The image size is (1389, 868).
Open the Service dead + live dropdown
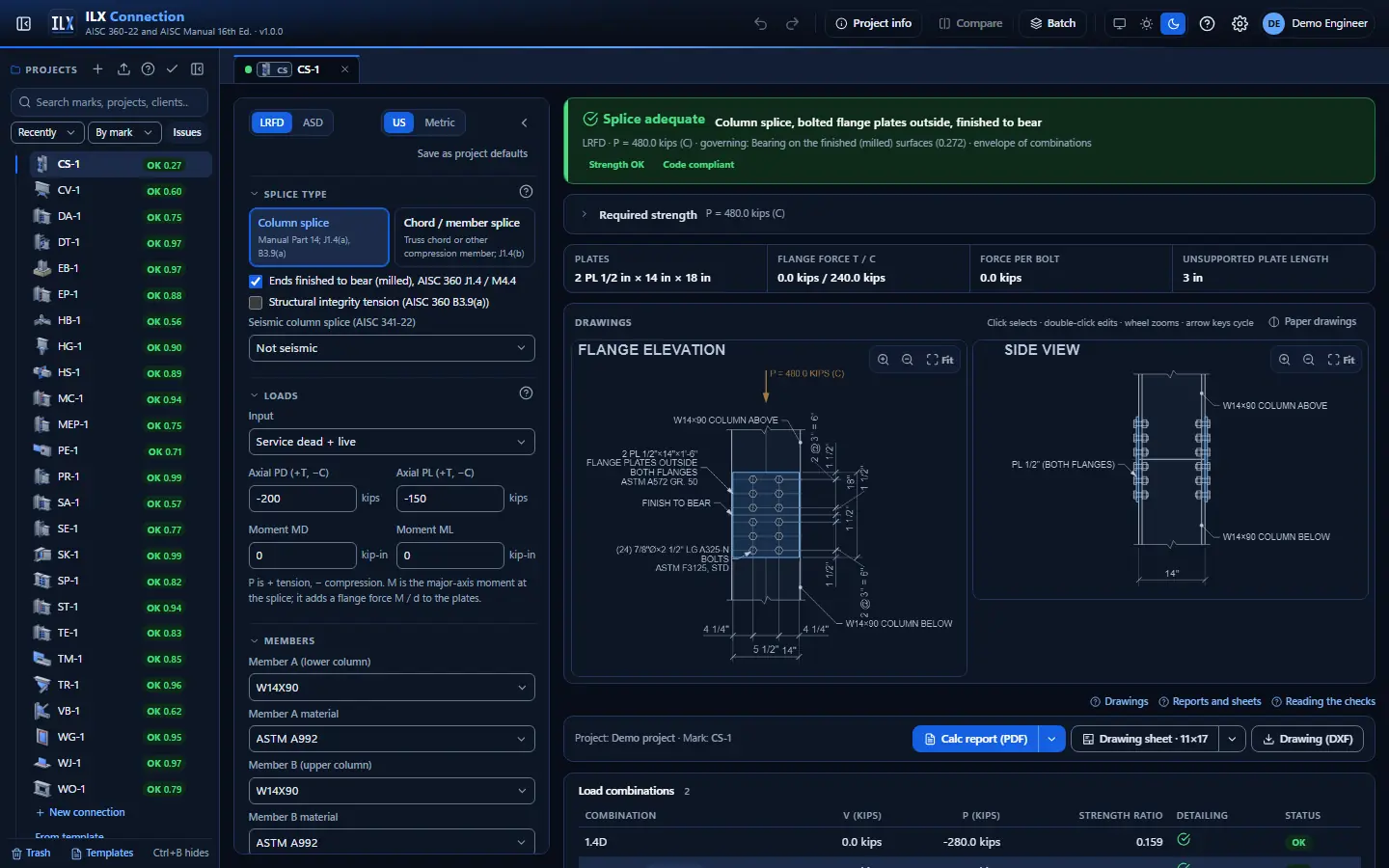coord(392,442)
